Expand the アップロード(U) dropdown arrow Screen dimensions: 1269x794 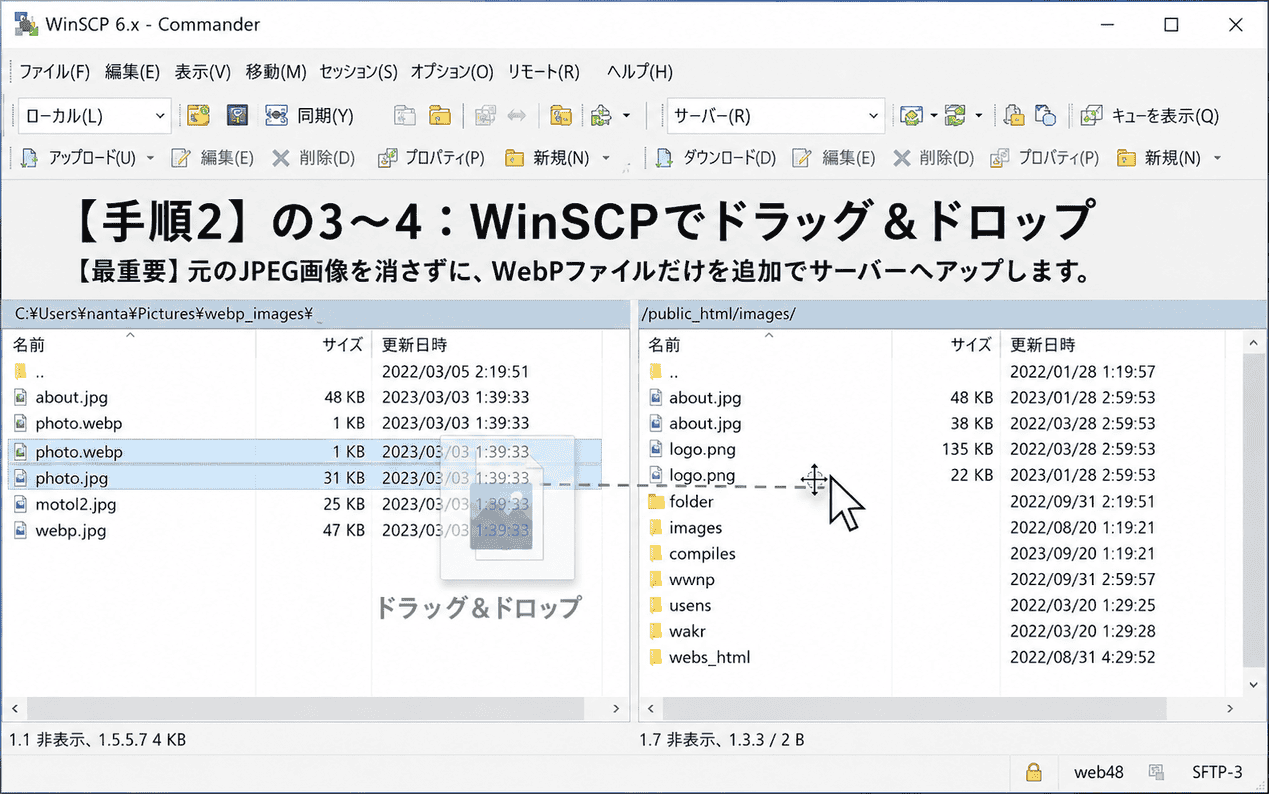click(x=151, y=158)
